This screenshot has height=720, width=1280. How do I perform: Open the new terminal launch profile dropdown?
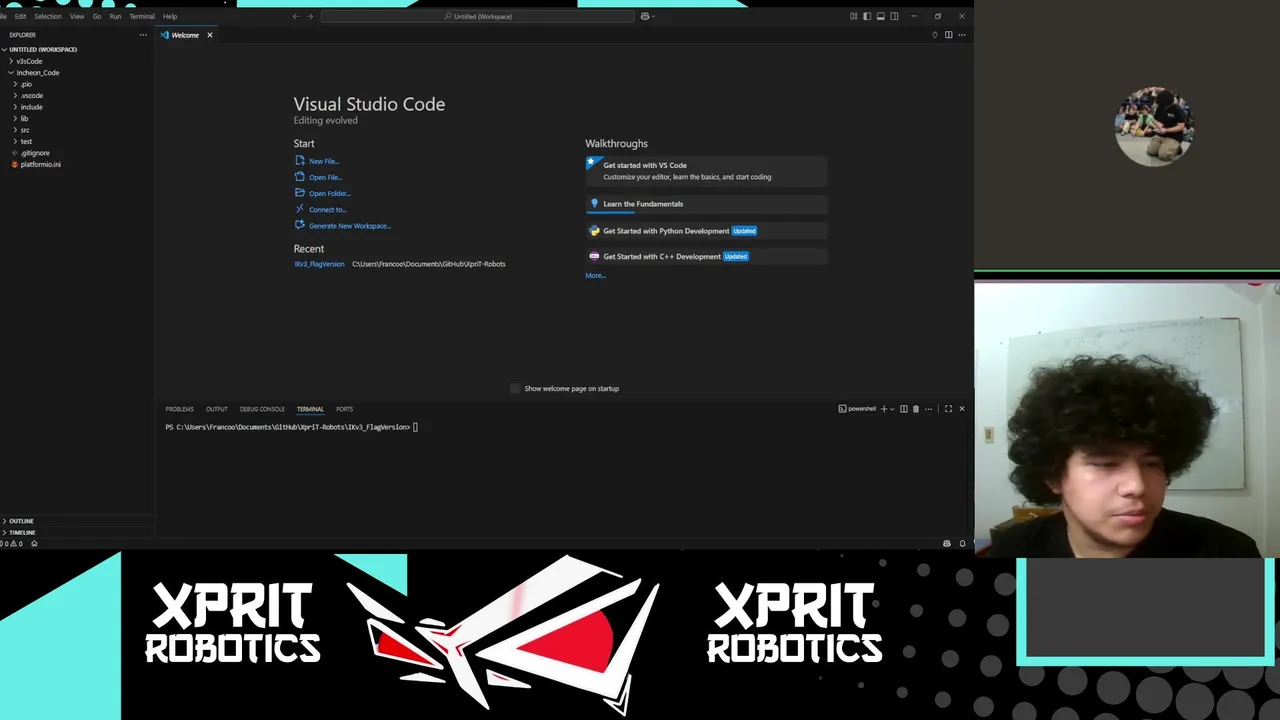892,409
